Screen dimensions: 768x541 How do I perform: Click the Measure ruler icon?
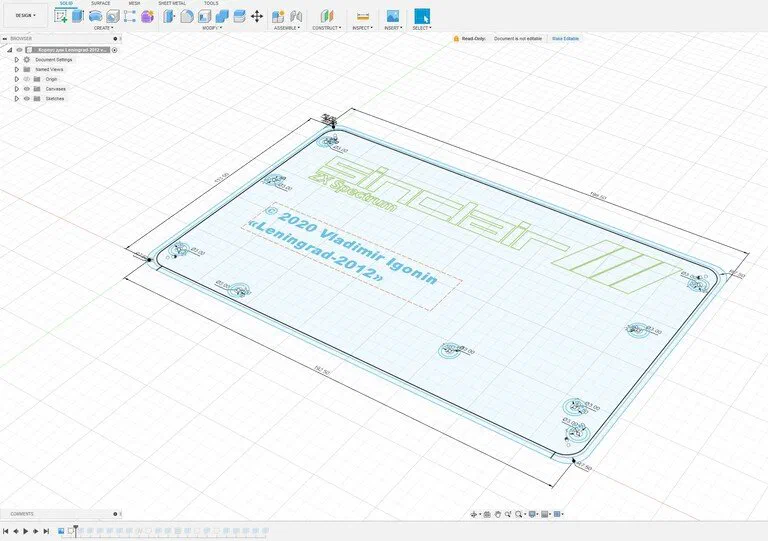(x=362, y=16)
